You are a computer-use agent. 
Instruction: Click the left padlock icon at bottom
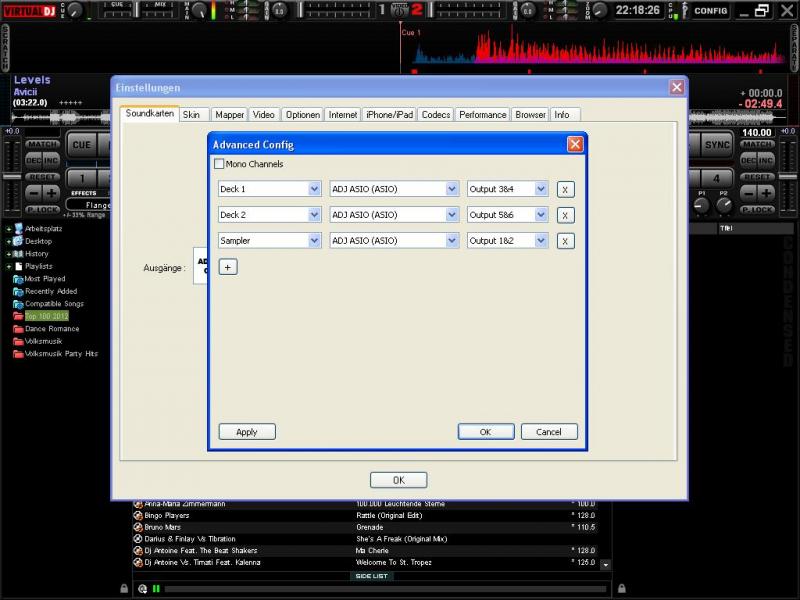point(124,589)
